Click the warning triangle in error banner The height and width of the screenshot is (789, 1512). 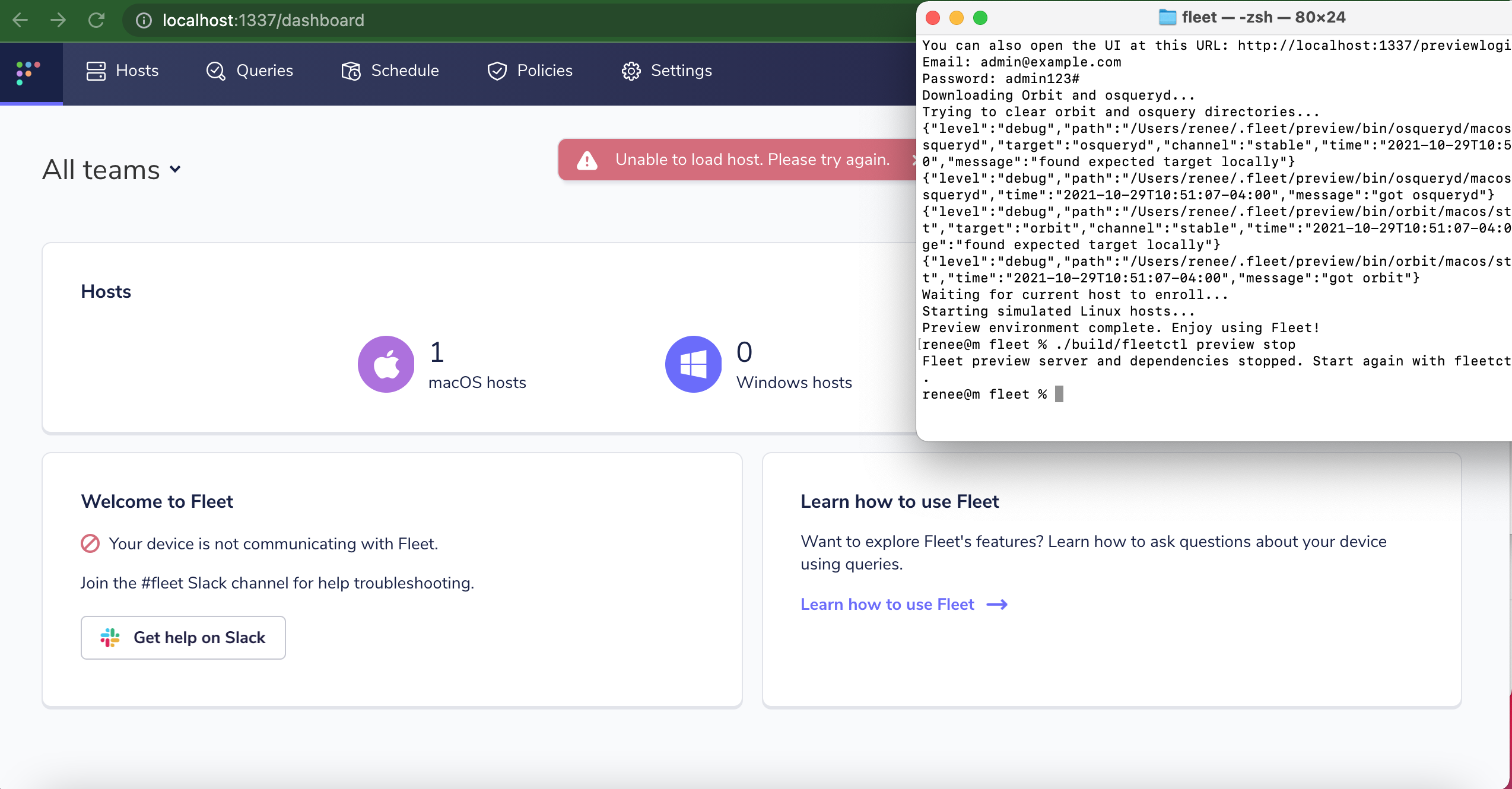click(x=587, y=160)
